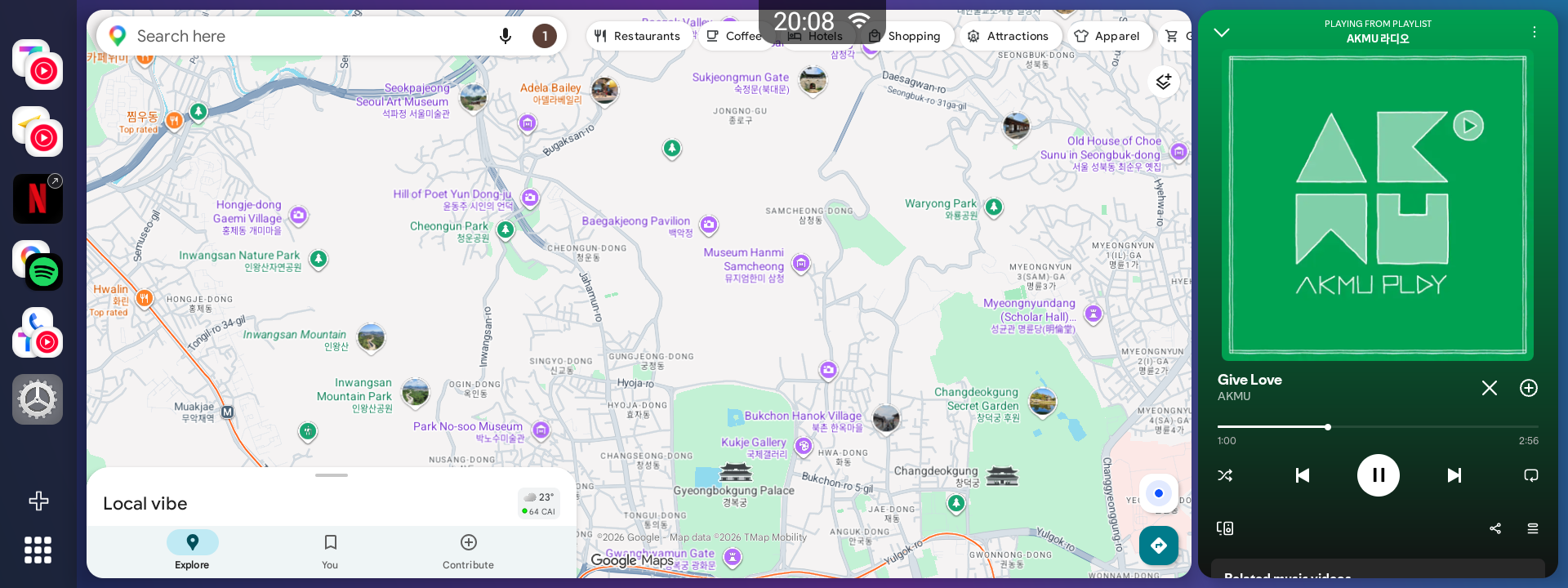The height and width of the screenshot is (588, 1568).
Task: Tap the voice search microphone in Maps
Action: (x=506, y=36)
